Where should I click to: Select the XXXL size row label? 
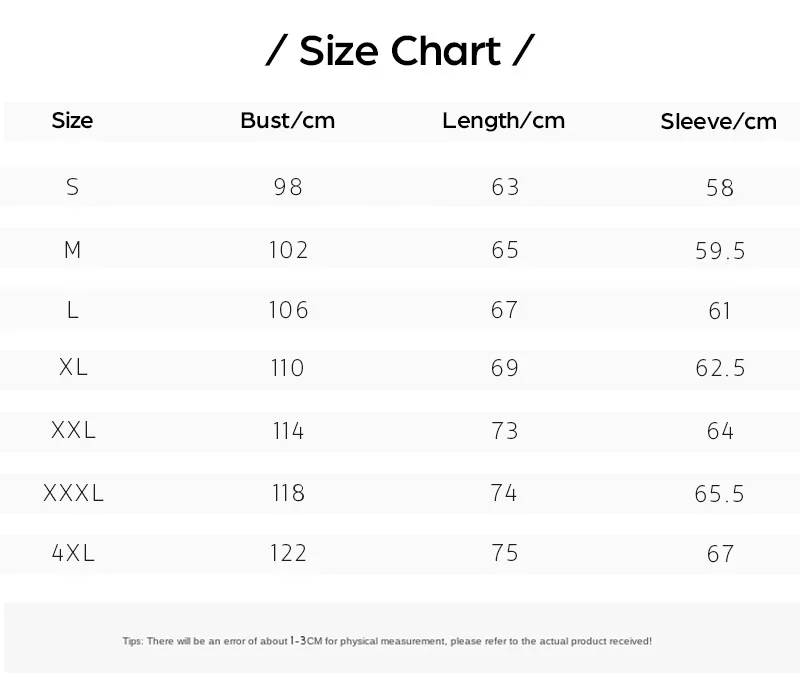click(73, 493)
